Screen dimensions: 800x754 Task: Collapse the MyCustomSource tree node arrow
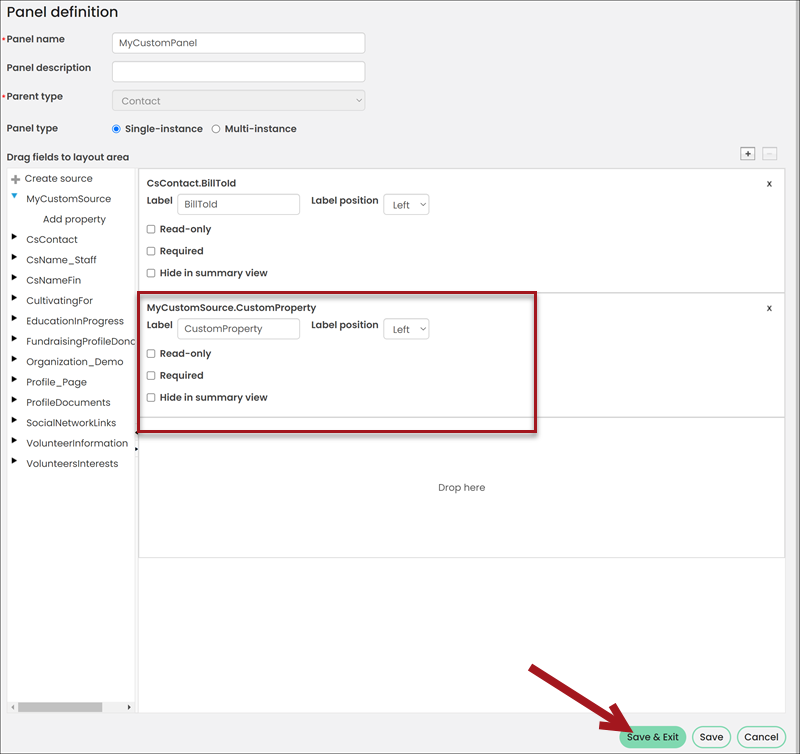click(14, 196)
